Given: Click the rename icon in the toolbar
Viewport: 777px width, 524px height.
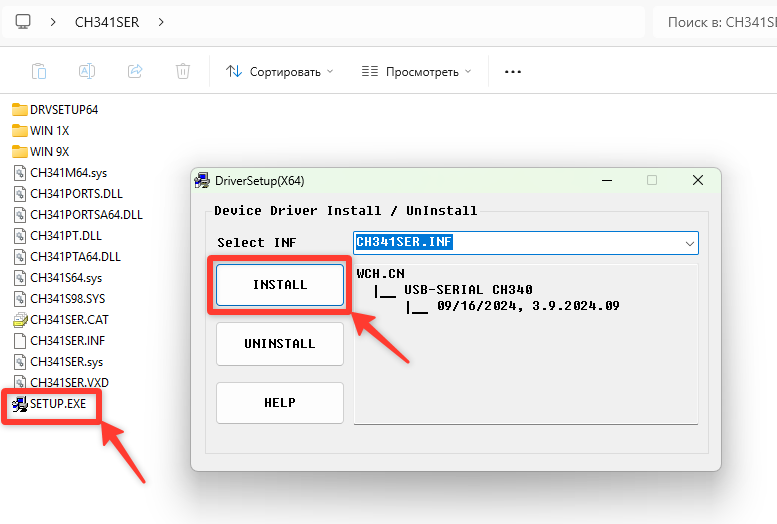Looking at the screenshot, I should (87, 71).
